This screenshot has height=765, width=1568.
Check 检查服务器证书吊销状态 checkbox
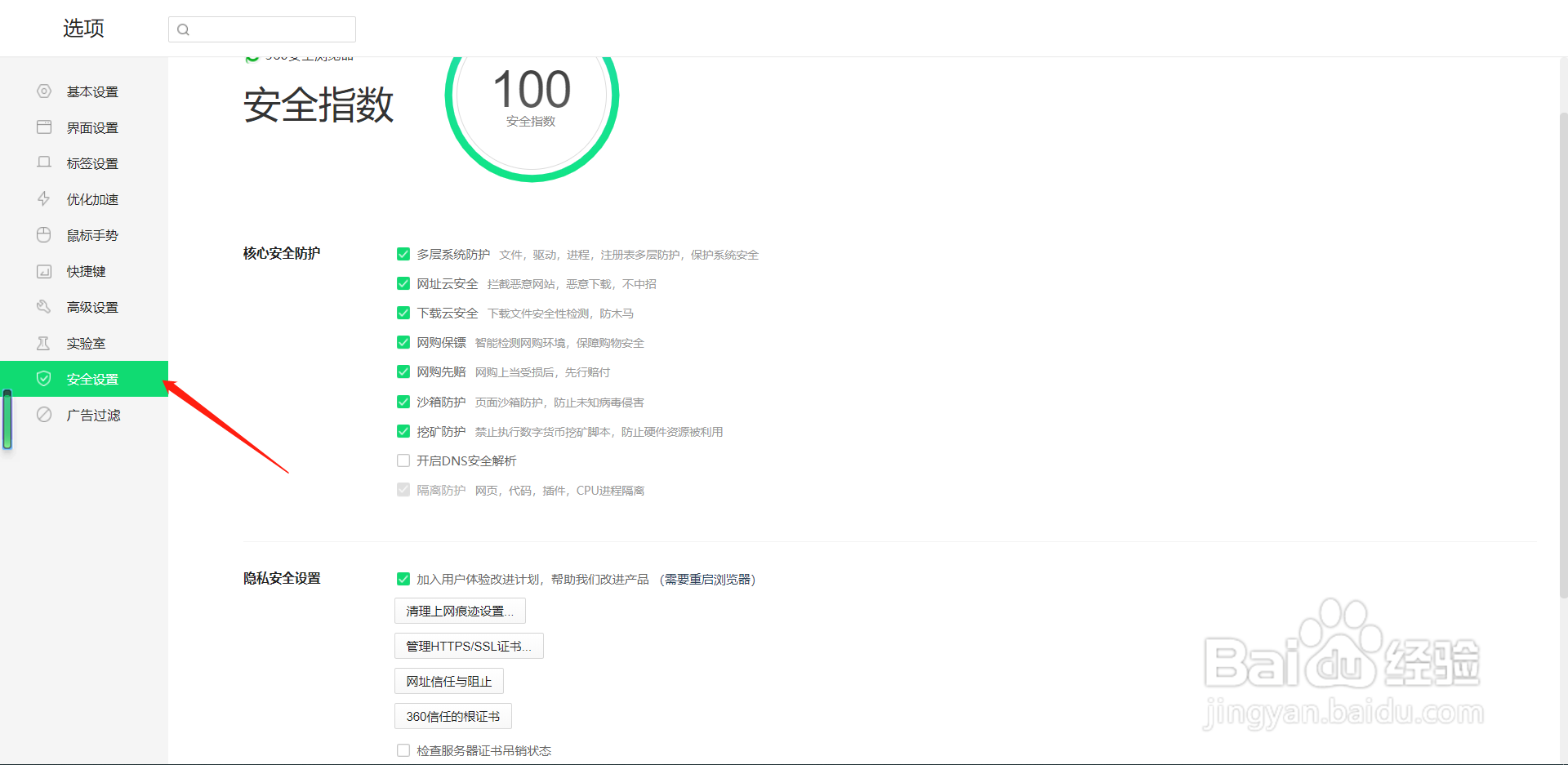[x=403, y=750]
